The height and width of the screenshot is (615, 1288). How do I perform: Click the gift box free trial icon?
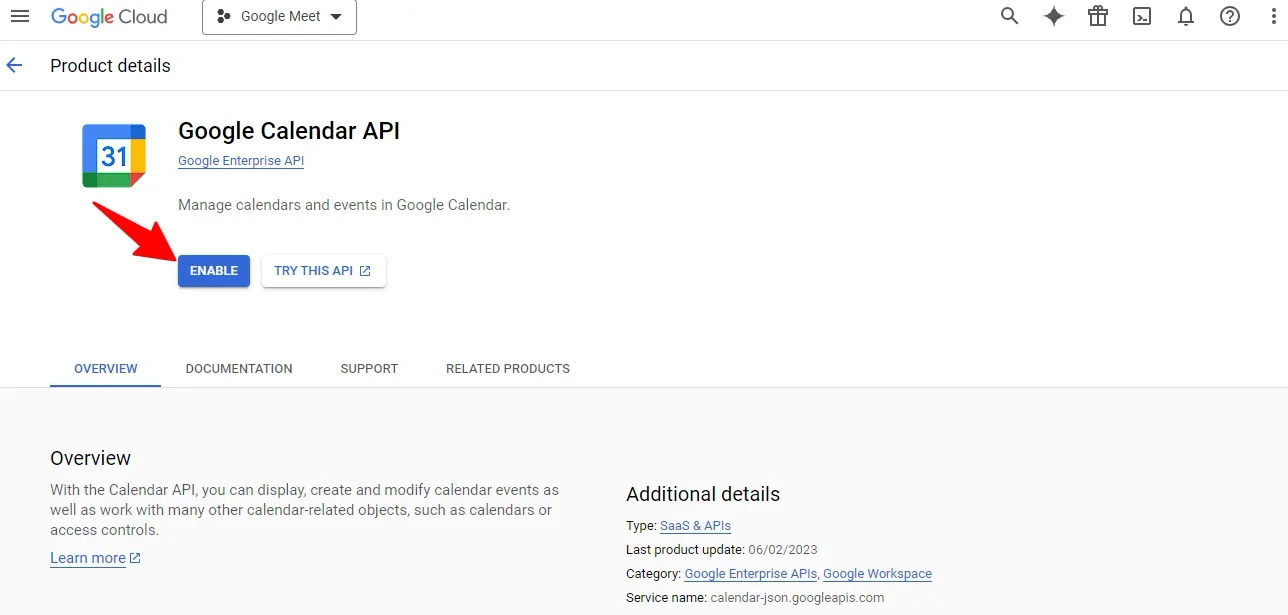[x=1098, y=16]
